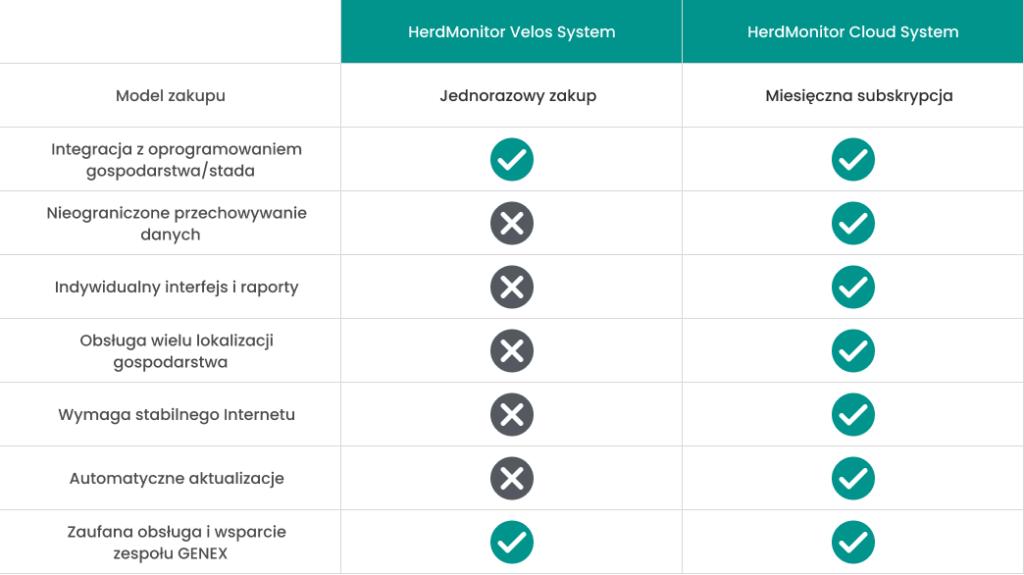1024x575 pixels.
Task: Select the HerdMonitor Cloud System column header
Action: [853, 32]
